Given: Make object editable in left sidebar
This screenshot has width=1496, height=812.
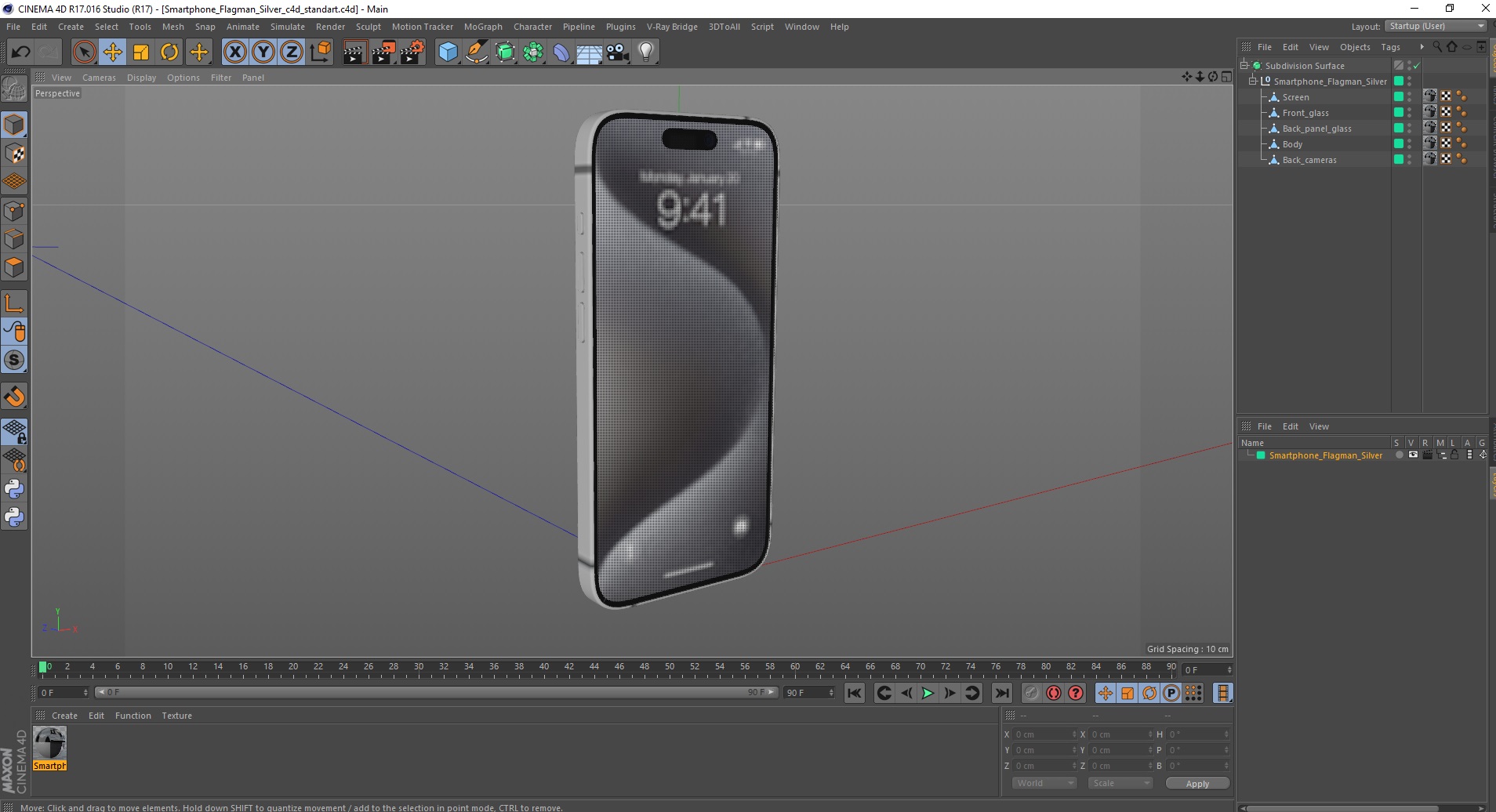Looking at the screenshot, I should [x=14, y=89].
